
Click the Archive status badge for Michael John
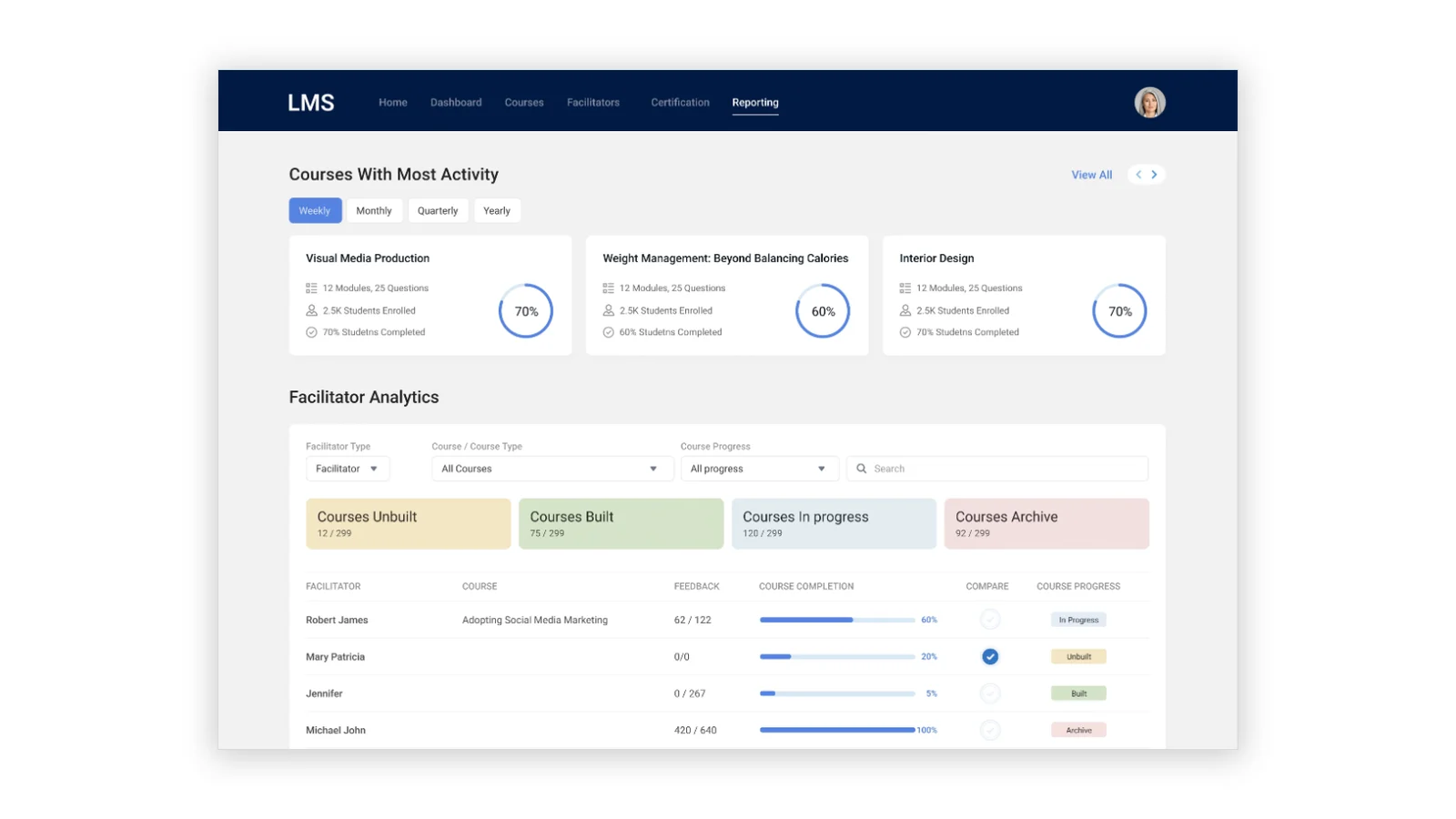(1078, 730)
